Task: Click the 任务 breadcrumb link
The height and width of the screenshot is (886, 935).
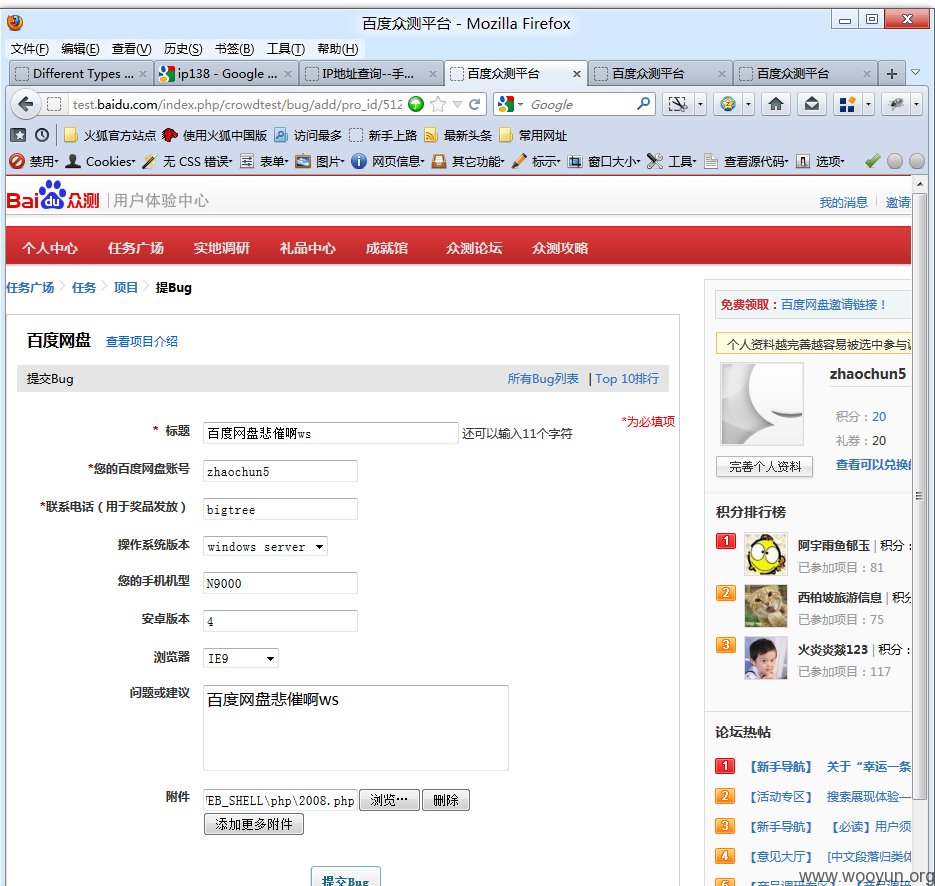Action: 83,287
